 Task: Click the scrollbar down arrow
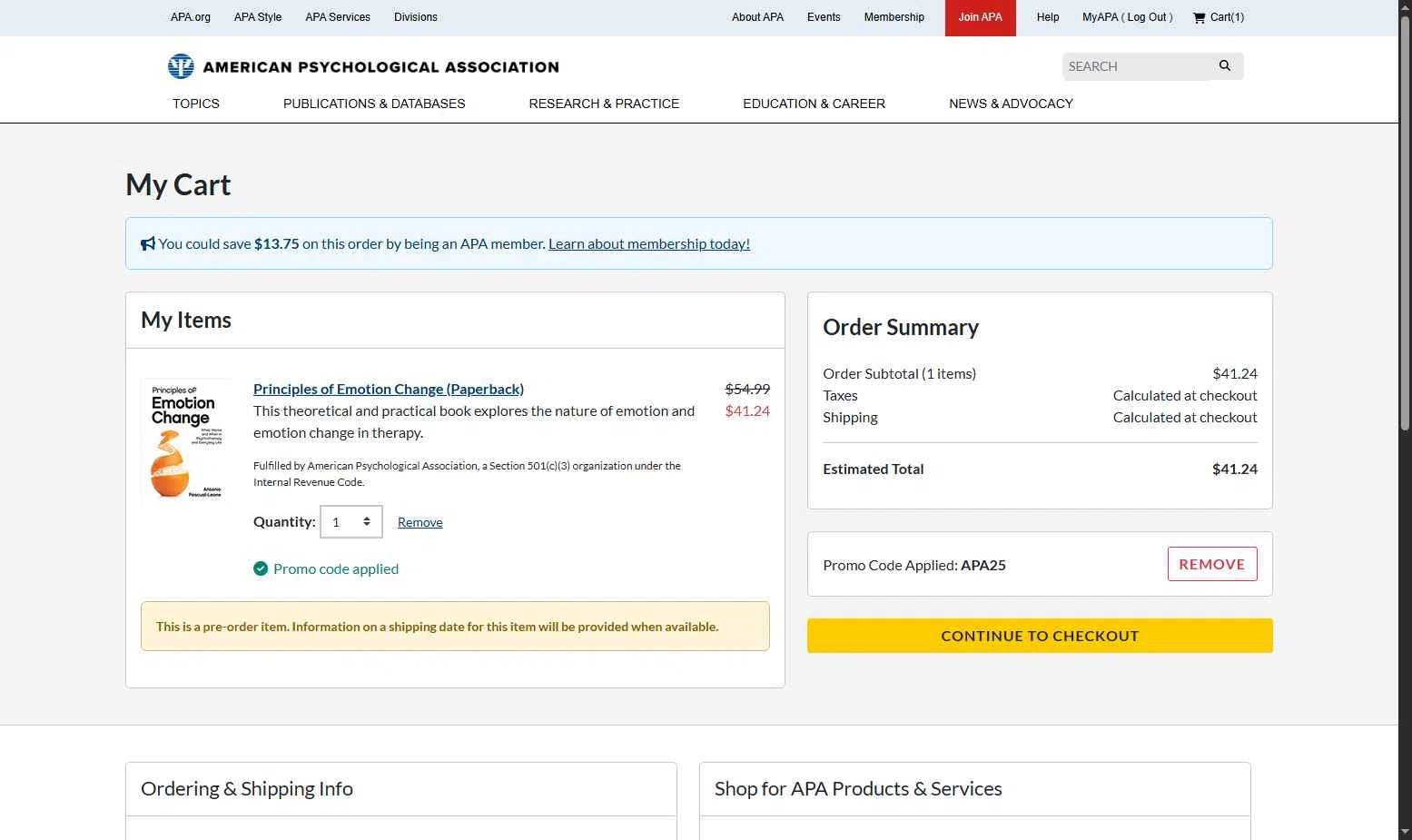pos(1405,831)
